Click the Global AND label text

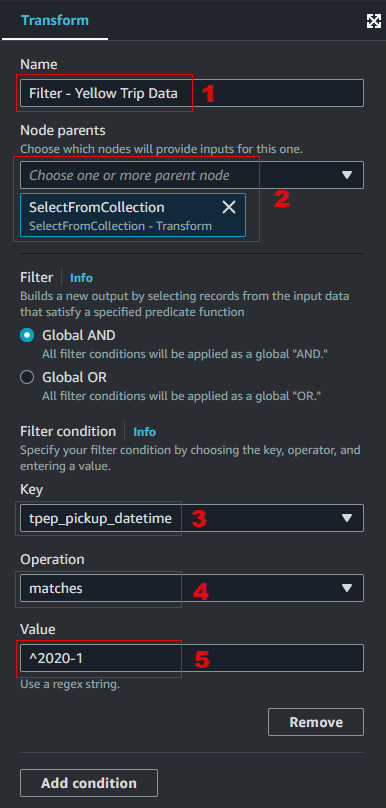79,335
